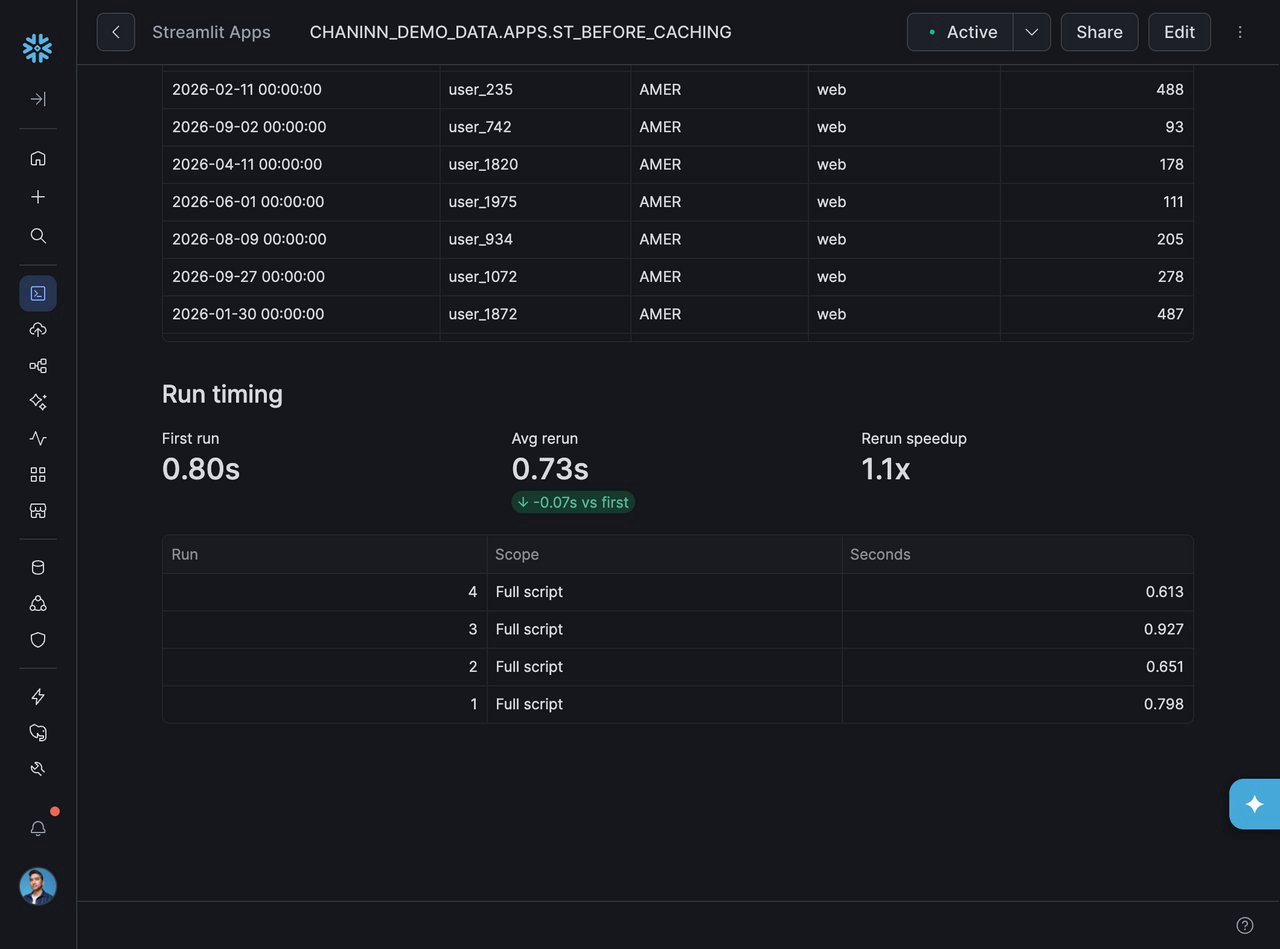
Task: Click the Run column header
Action: [x=325, y=554]
